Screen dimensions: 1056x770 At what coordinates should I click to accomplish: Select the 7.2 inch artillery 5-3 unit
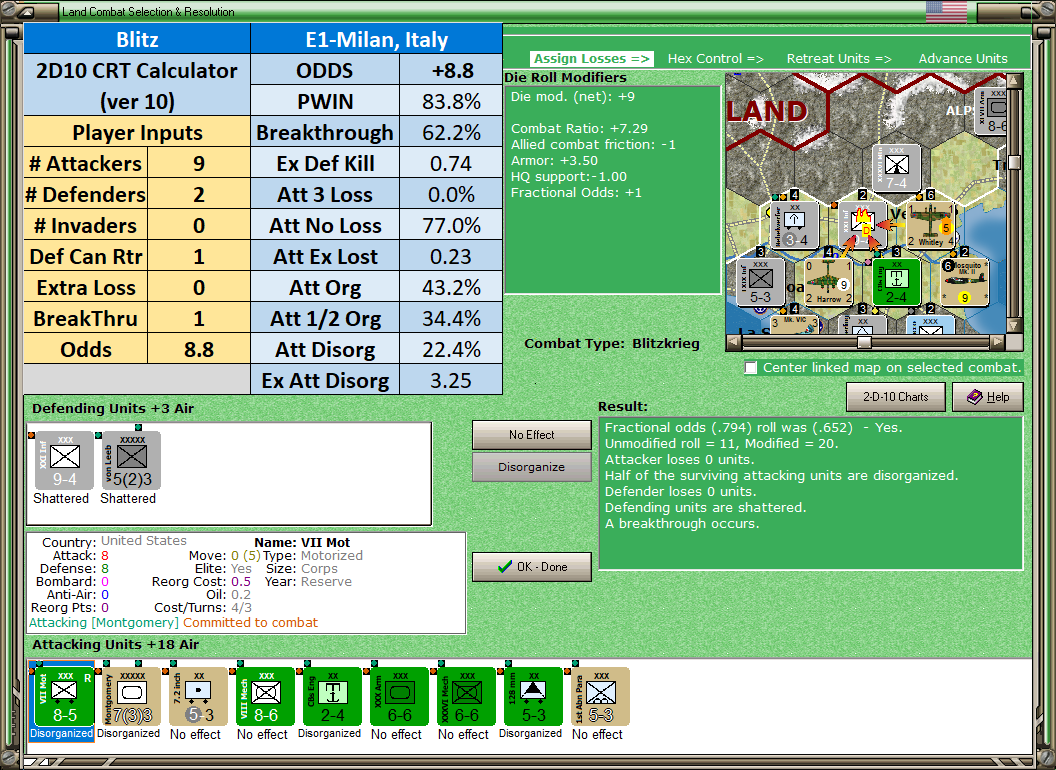click(x=198, y=697)
